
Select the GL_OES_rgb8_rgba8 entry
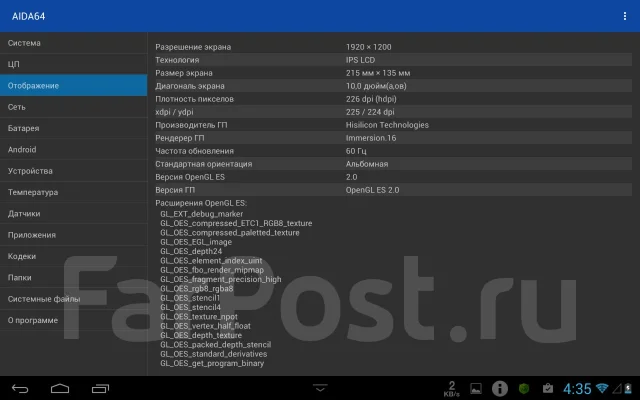197,289
